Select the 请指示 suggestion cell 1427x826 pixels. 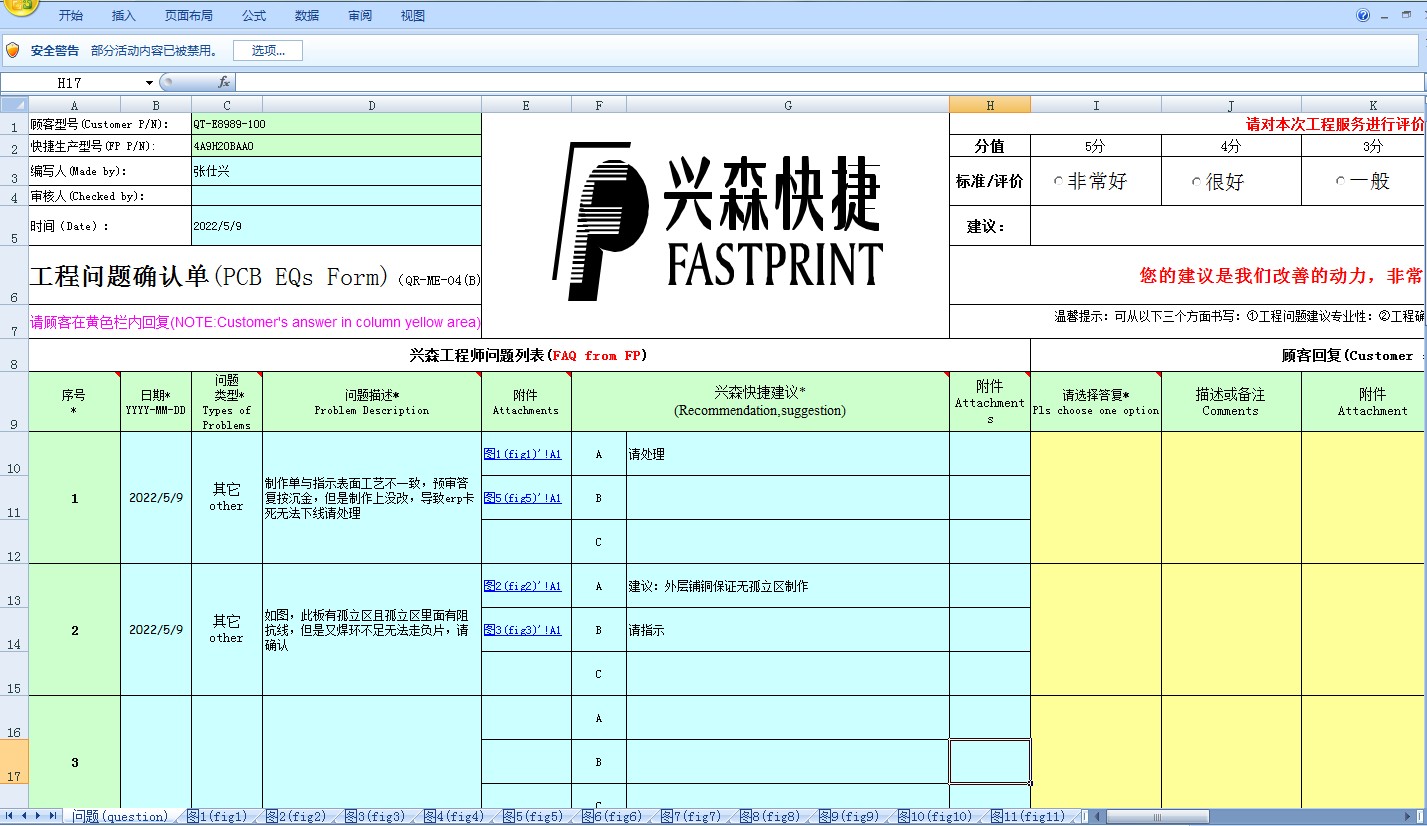point(788,630)
